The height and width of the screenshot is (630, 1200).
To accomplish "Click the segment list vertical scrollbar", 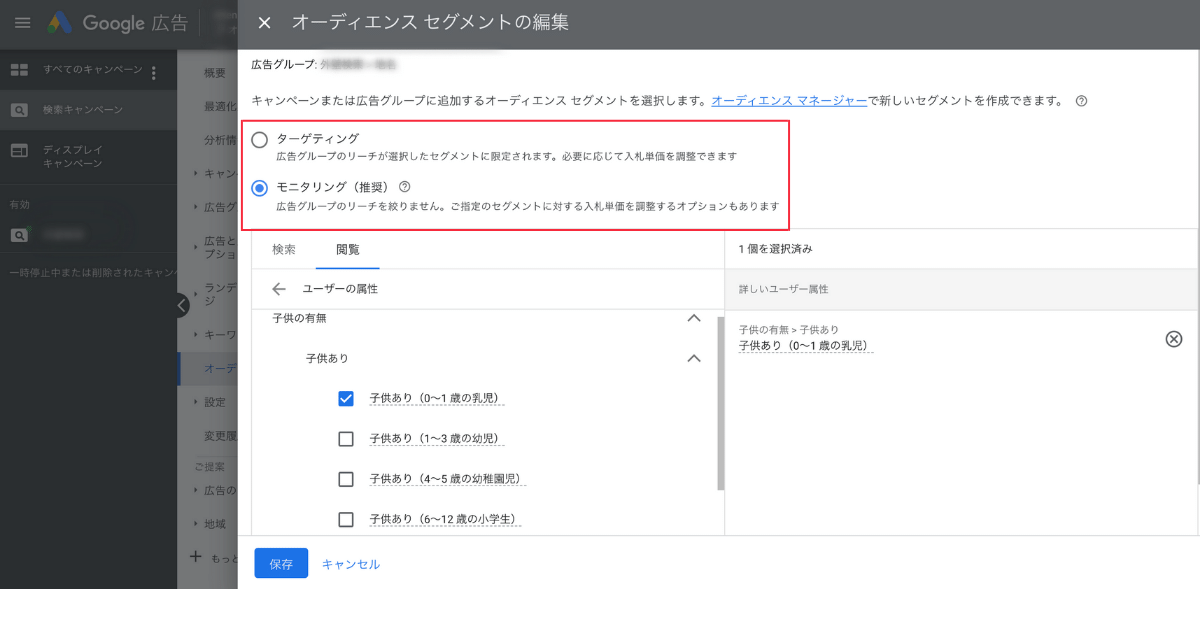I will [720, 403].
